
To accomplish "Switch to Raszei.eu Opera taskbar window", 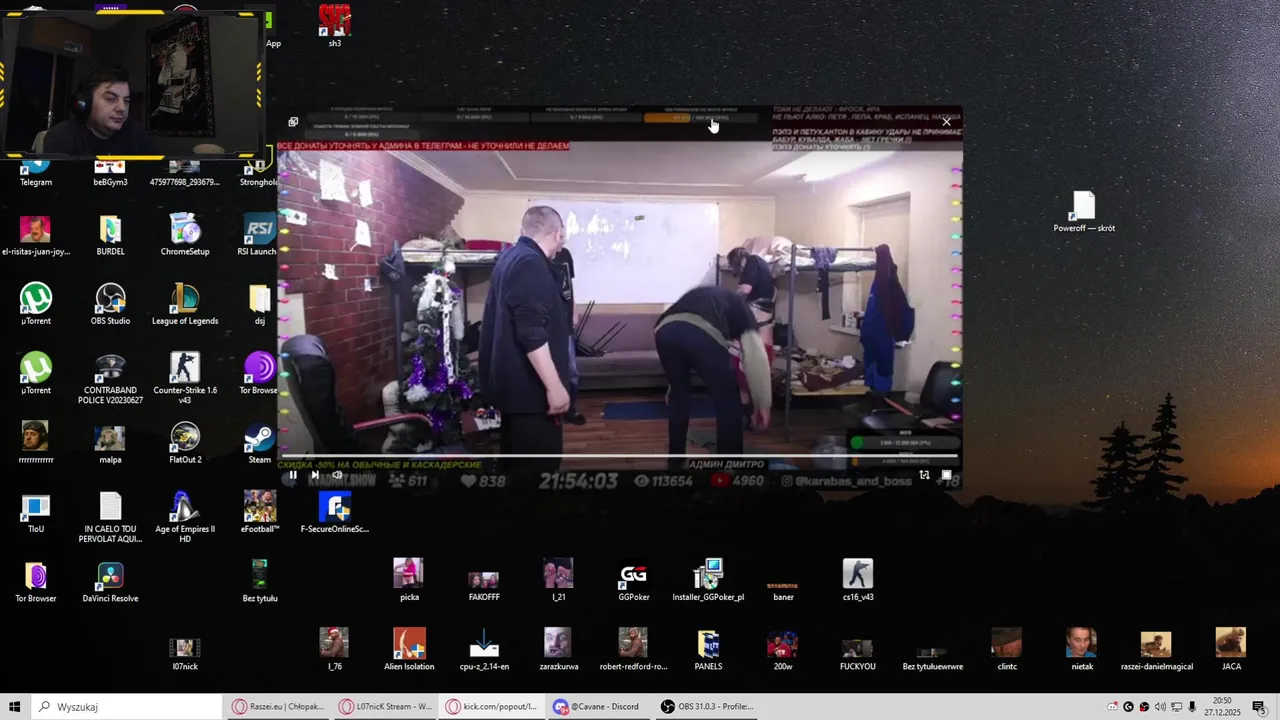I will click(278, 707).
